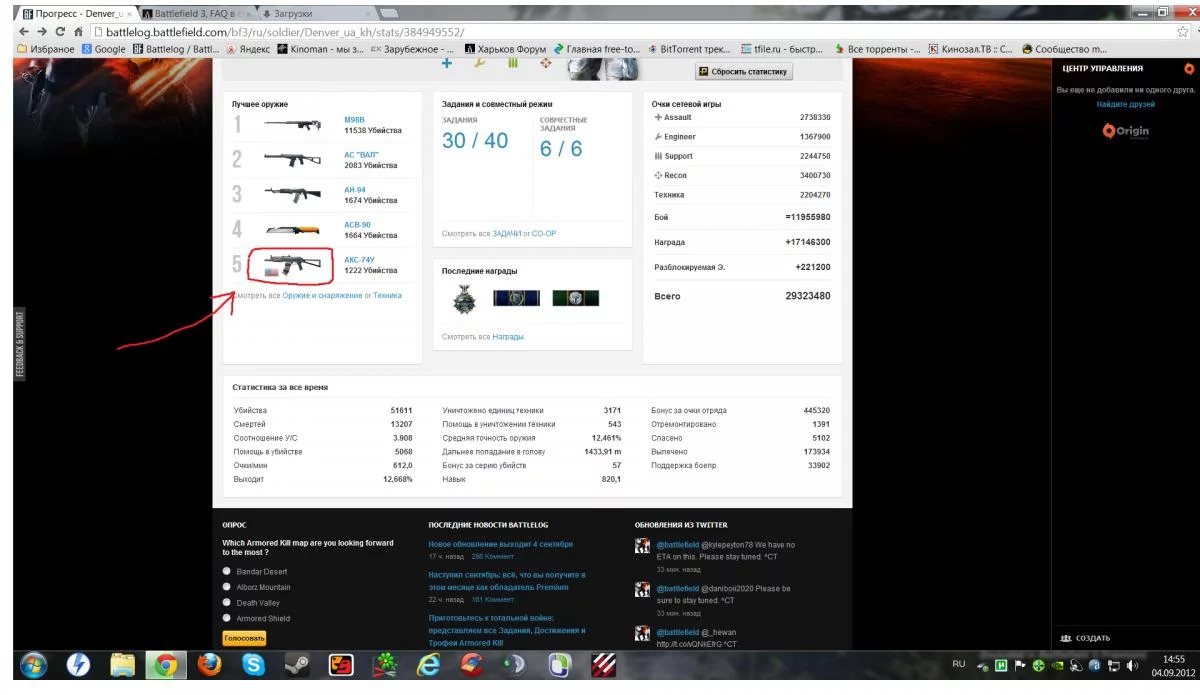Open Оружие и снаряжение link
This screenshot has height=695, width=1200.
coord(322,296)
